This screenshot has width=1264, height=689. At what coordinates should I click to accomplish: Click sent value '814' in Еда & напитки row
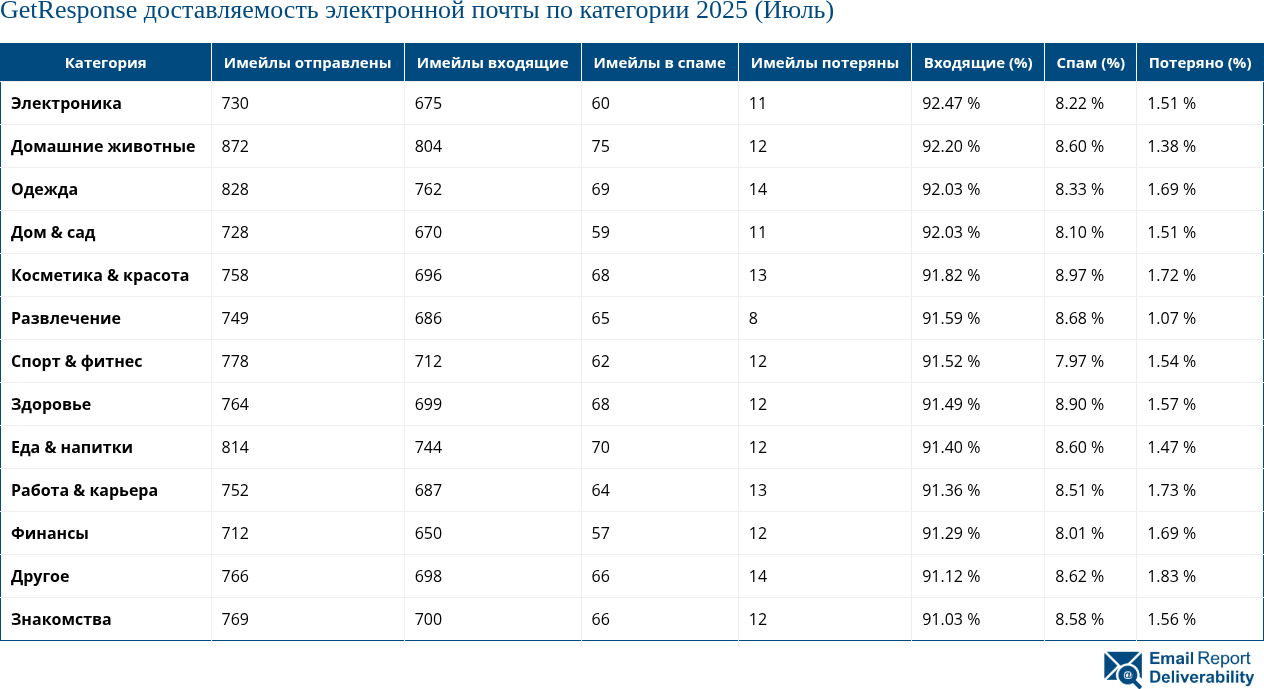tap(235, 447)
